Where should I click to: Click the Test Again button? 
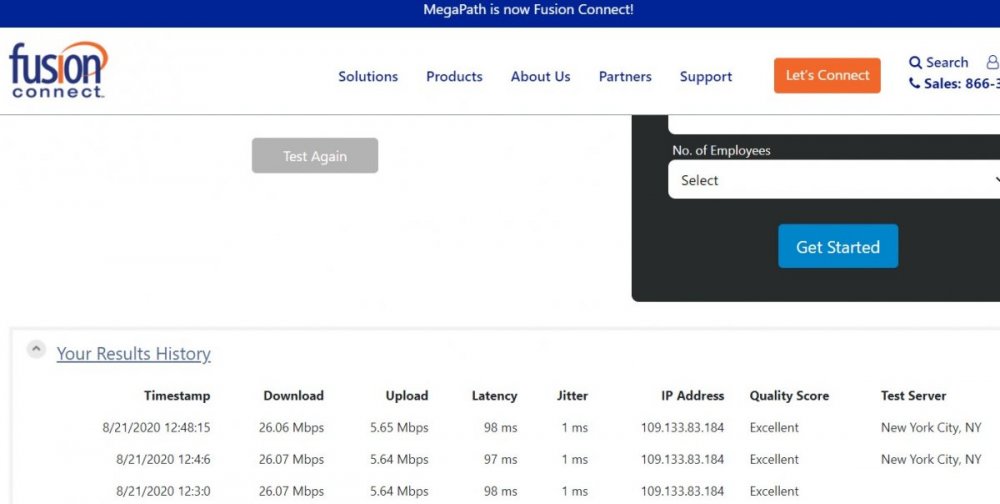pyautogui.click(x=315, y=156)
